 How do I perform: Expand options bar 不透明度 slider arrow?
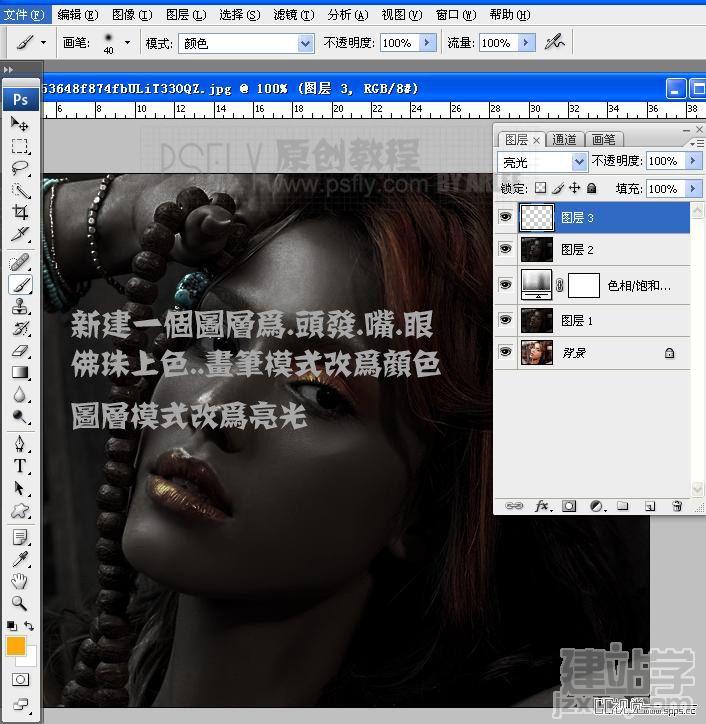tap(427, 43)
